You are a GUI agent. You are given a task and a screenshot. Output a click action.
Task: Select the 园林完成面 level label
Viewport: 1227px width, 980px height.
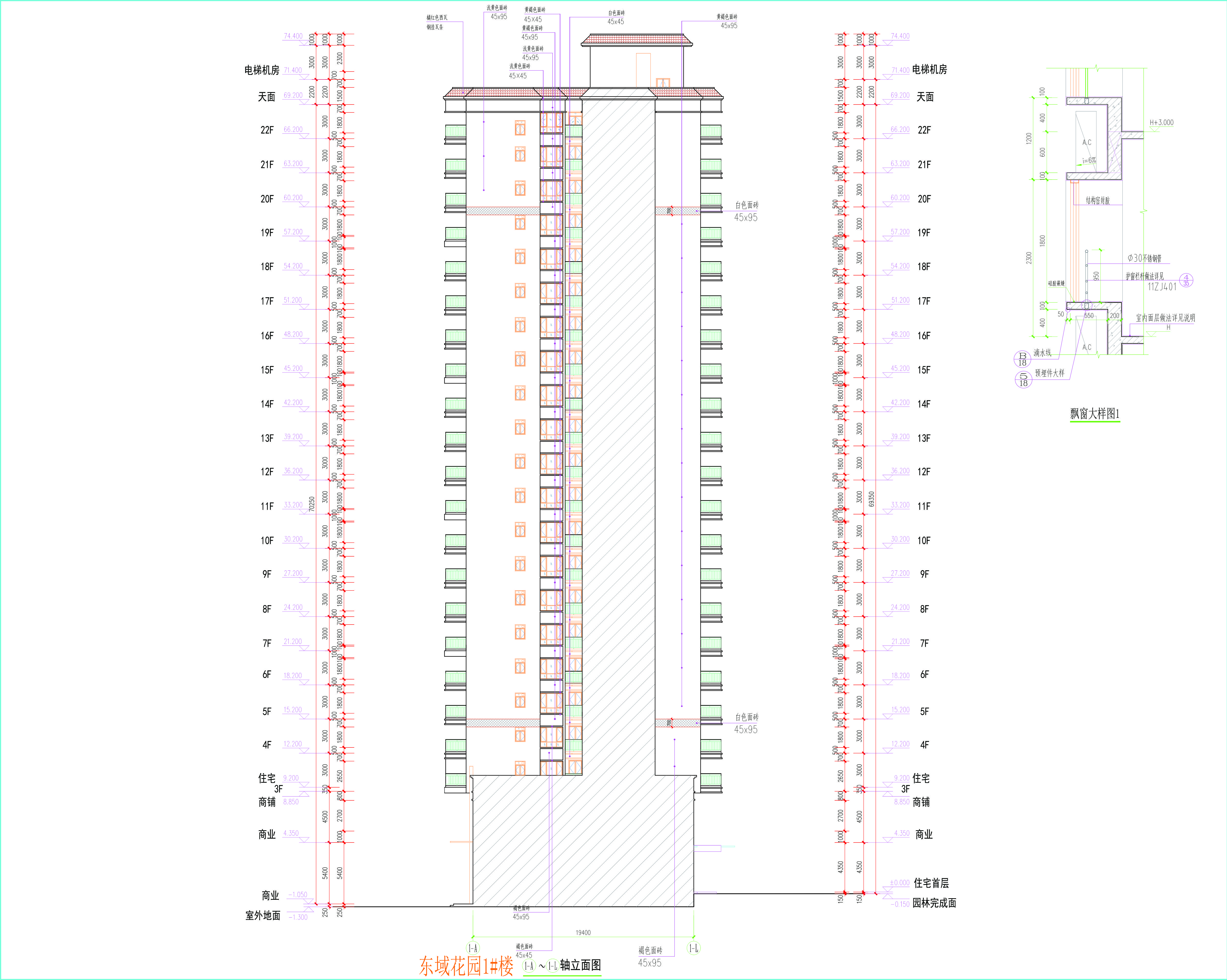click(x=935, y=903)
